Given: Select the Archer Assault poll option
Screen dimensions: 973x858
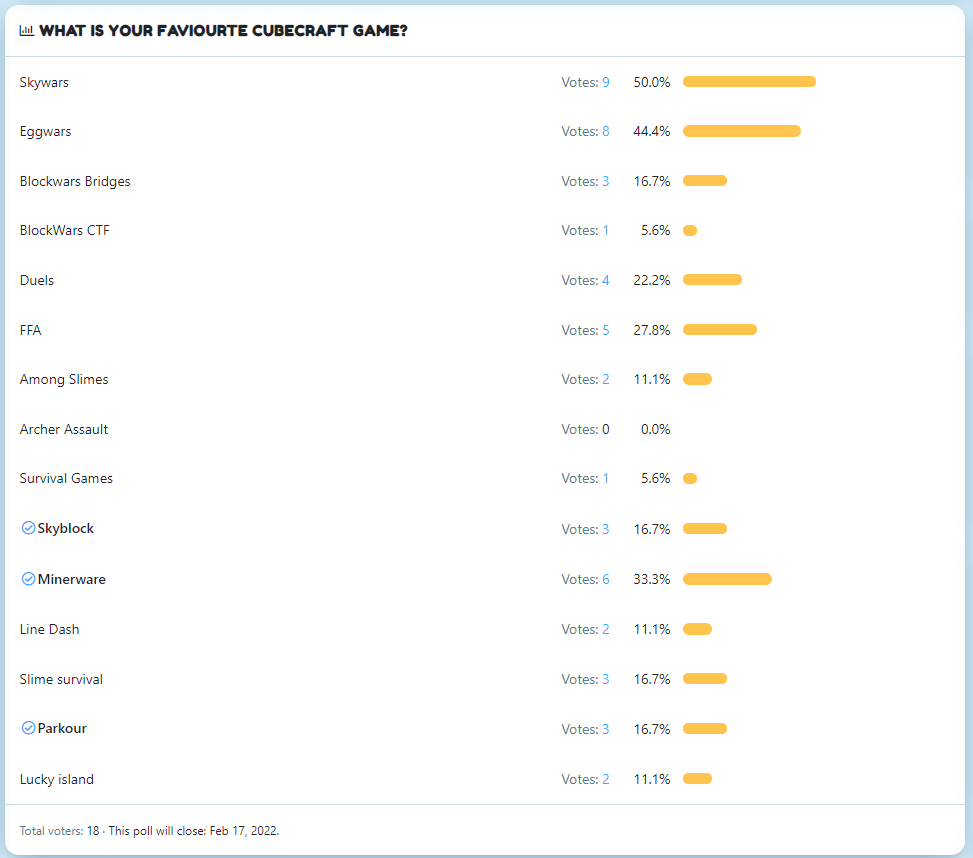Looking at the screenshot, I should coord(63,429).
